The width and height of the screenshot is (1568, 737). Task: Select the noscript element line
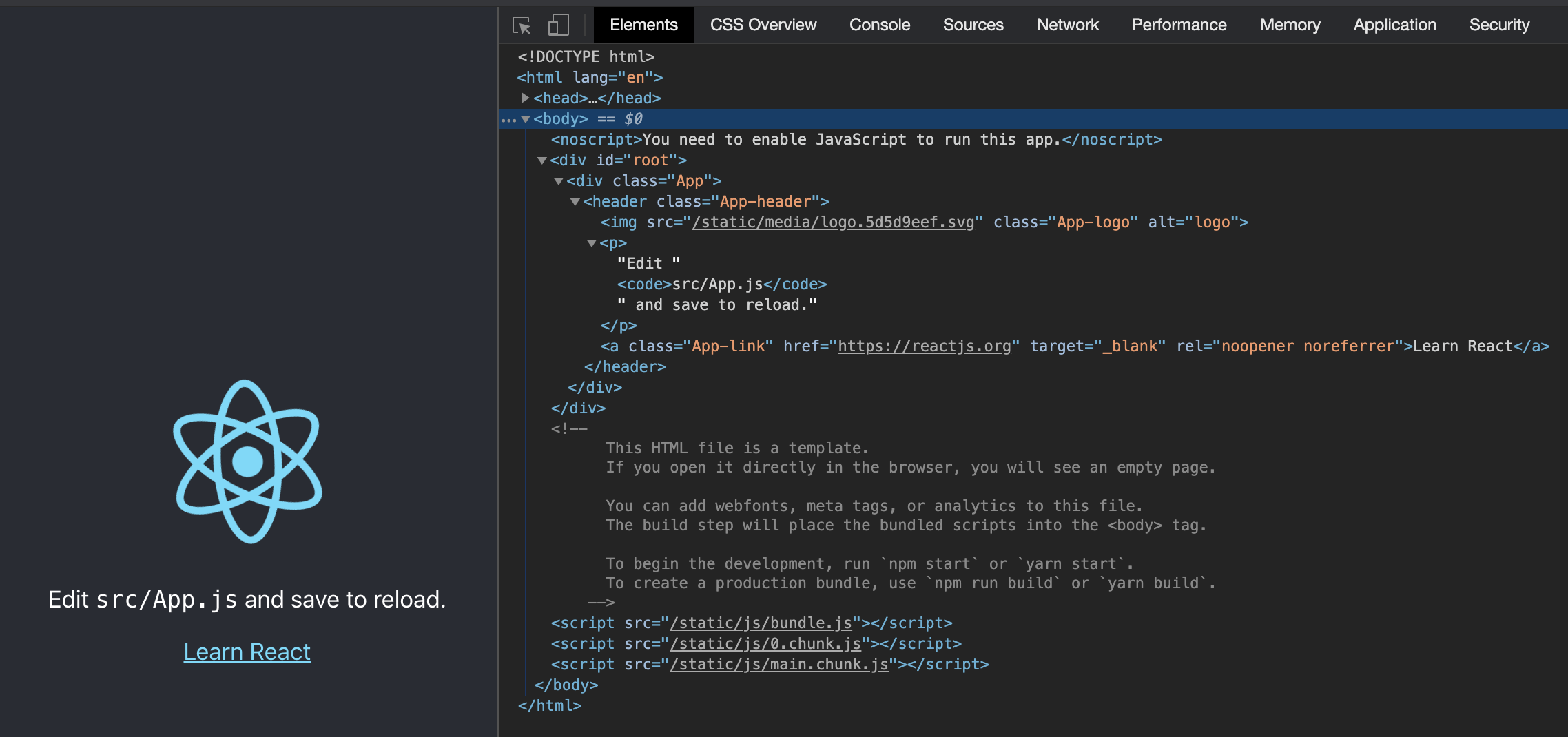click(x=856, y=140)
